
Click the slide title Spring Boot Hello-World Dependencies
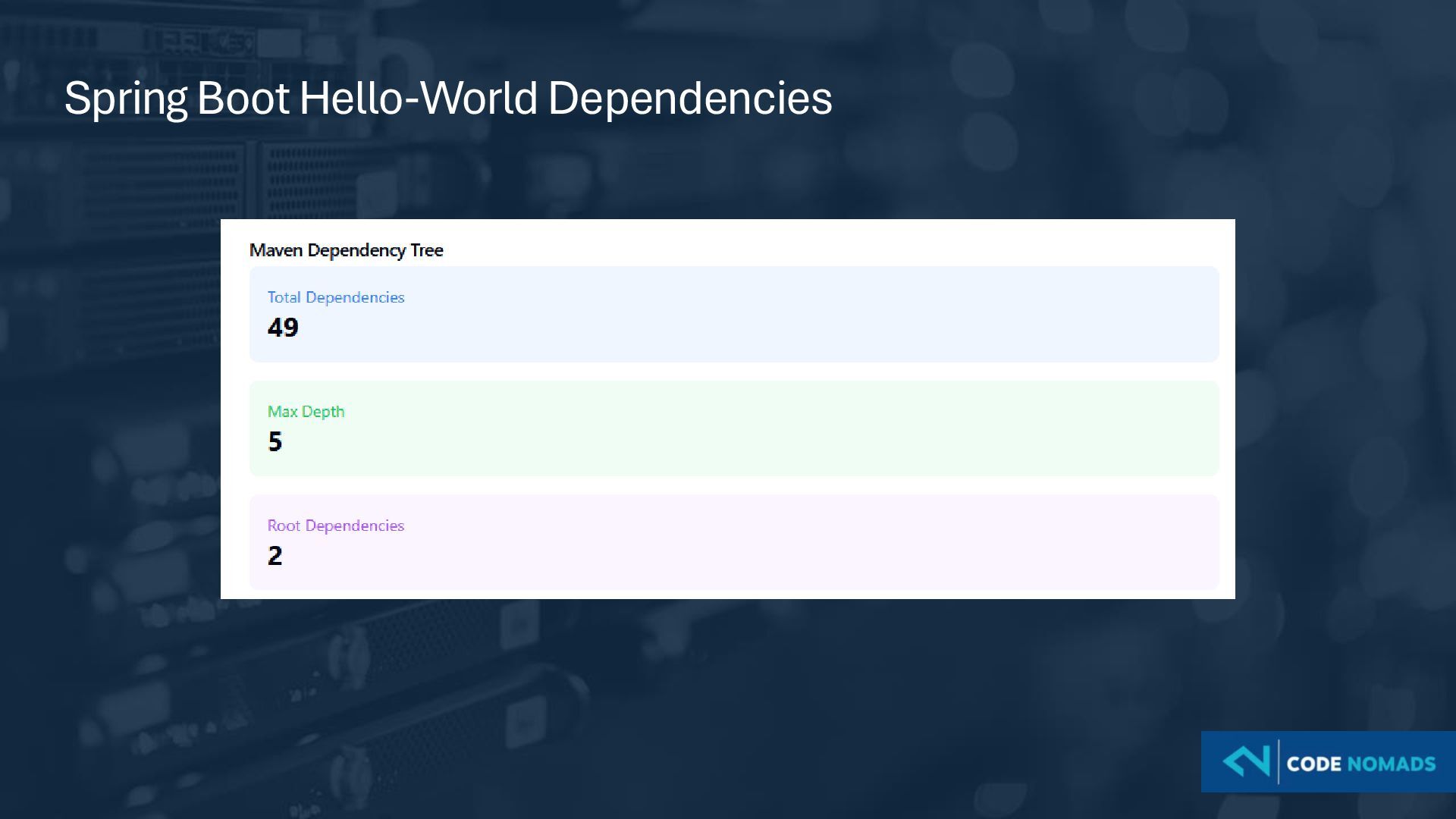447,98
